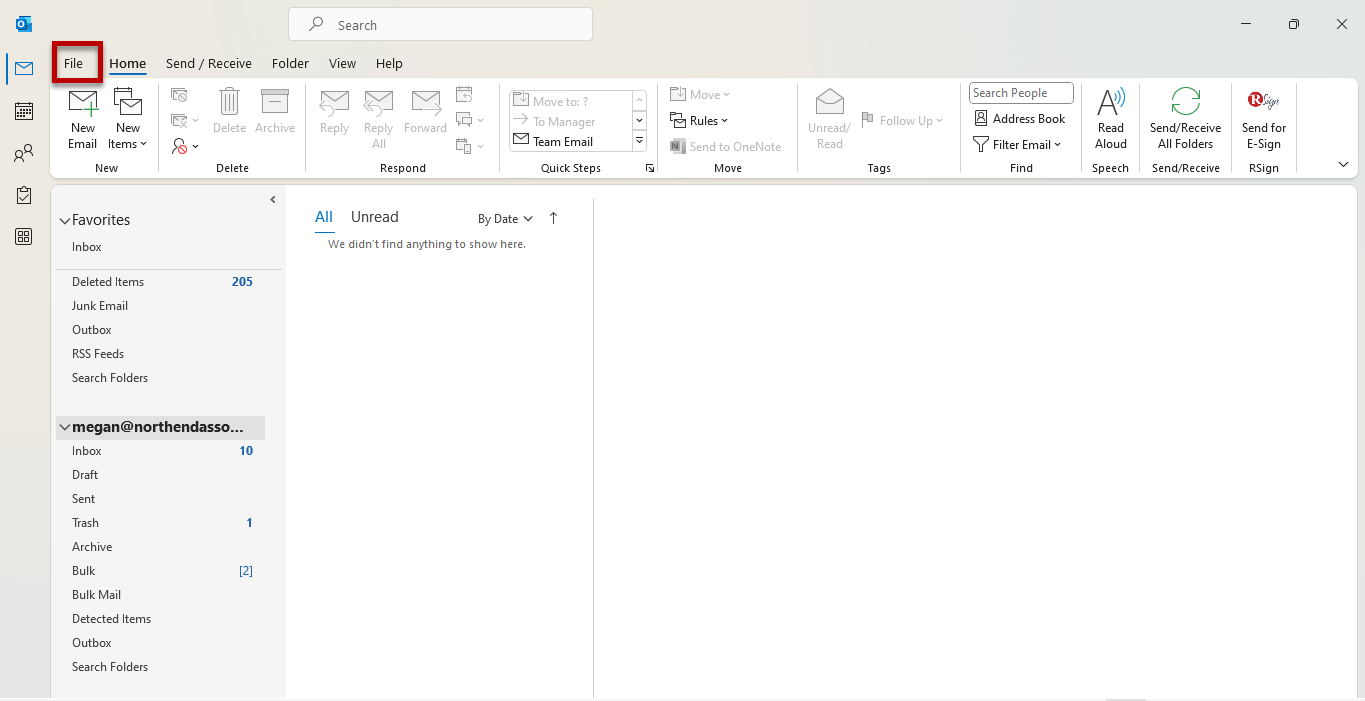Toggle the sort direction arrow
This screenshot has width=1365, height=701.
pos(553,218)
